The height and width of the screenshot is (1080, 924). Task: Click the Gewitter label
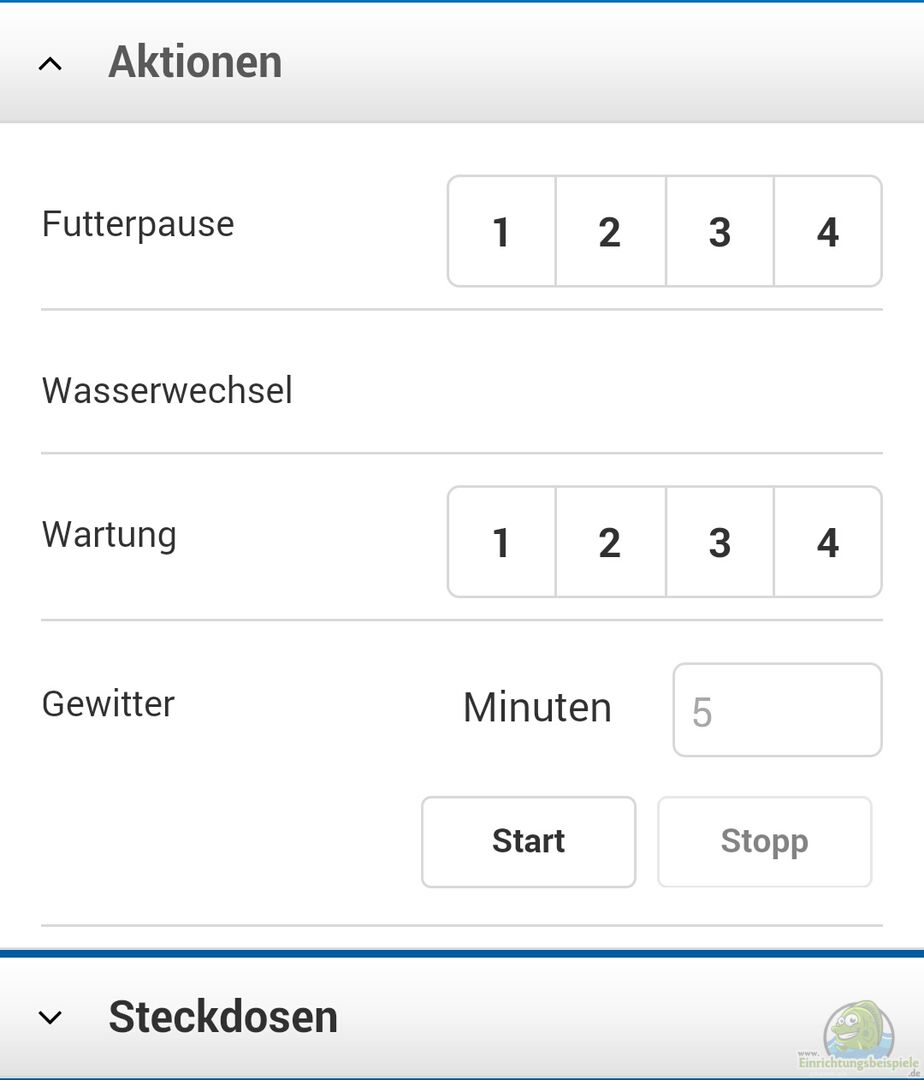tap(108, 704)
